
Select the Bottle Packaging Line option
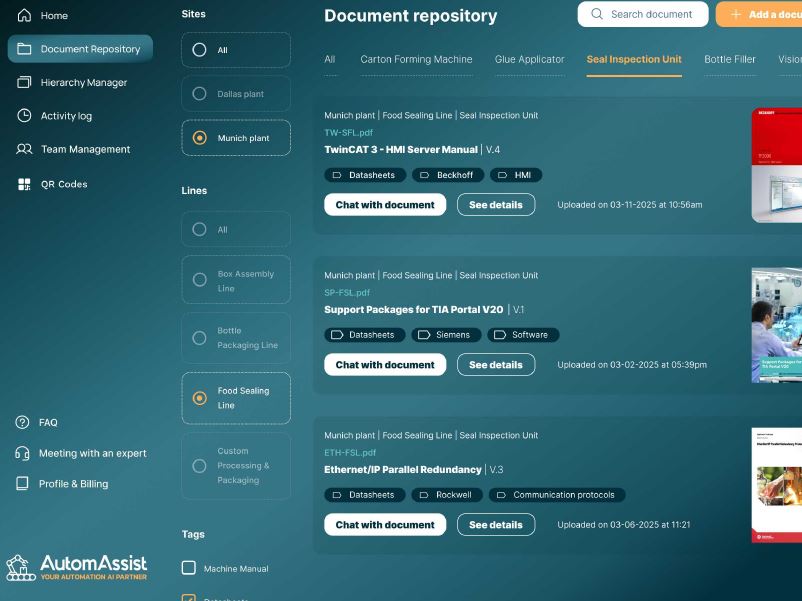pyautogui.click(x=236, y=338)
